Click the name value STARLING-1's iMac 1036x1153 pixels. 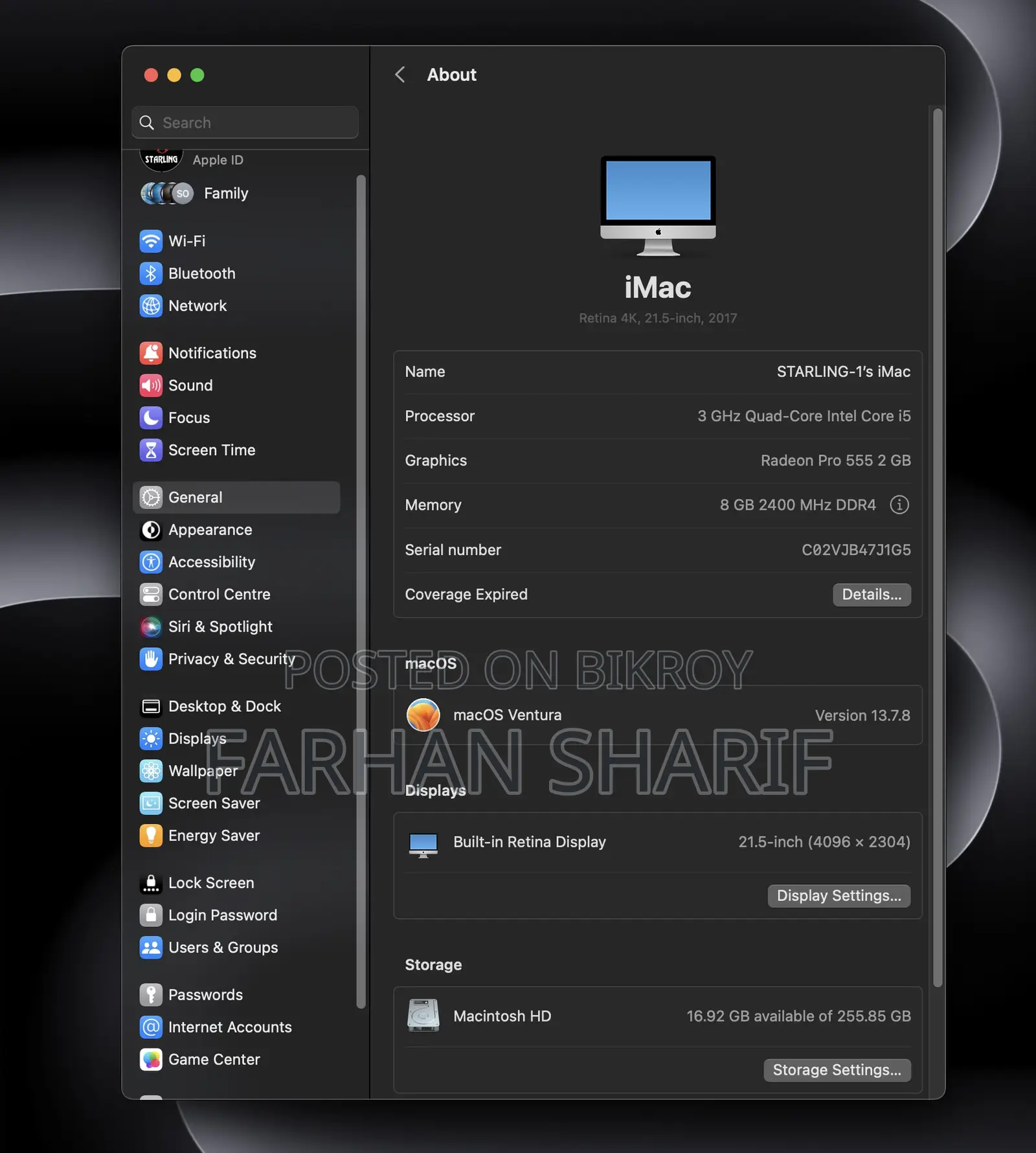843,372
